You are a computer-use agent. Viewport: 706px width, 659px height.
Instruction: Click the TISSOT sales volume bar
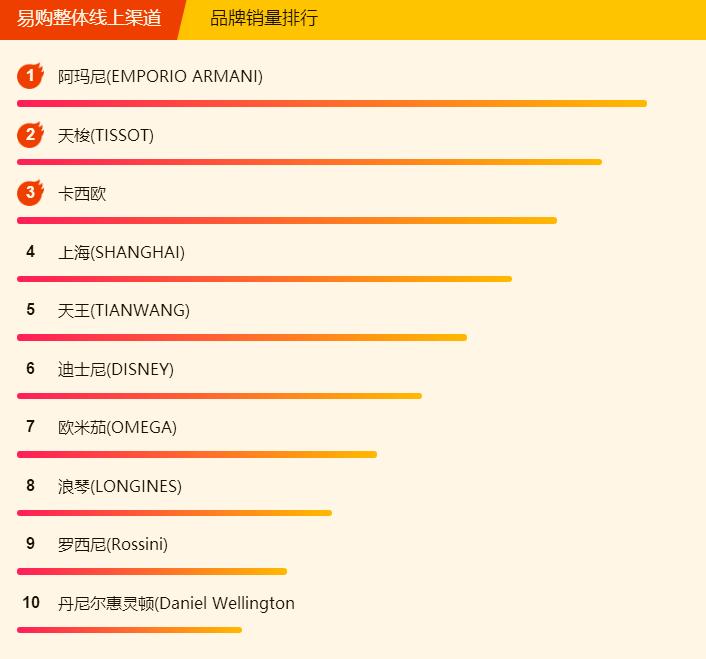pyautogui.click(x=309, y=161)
